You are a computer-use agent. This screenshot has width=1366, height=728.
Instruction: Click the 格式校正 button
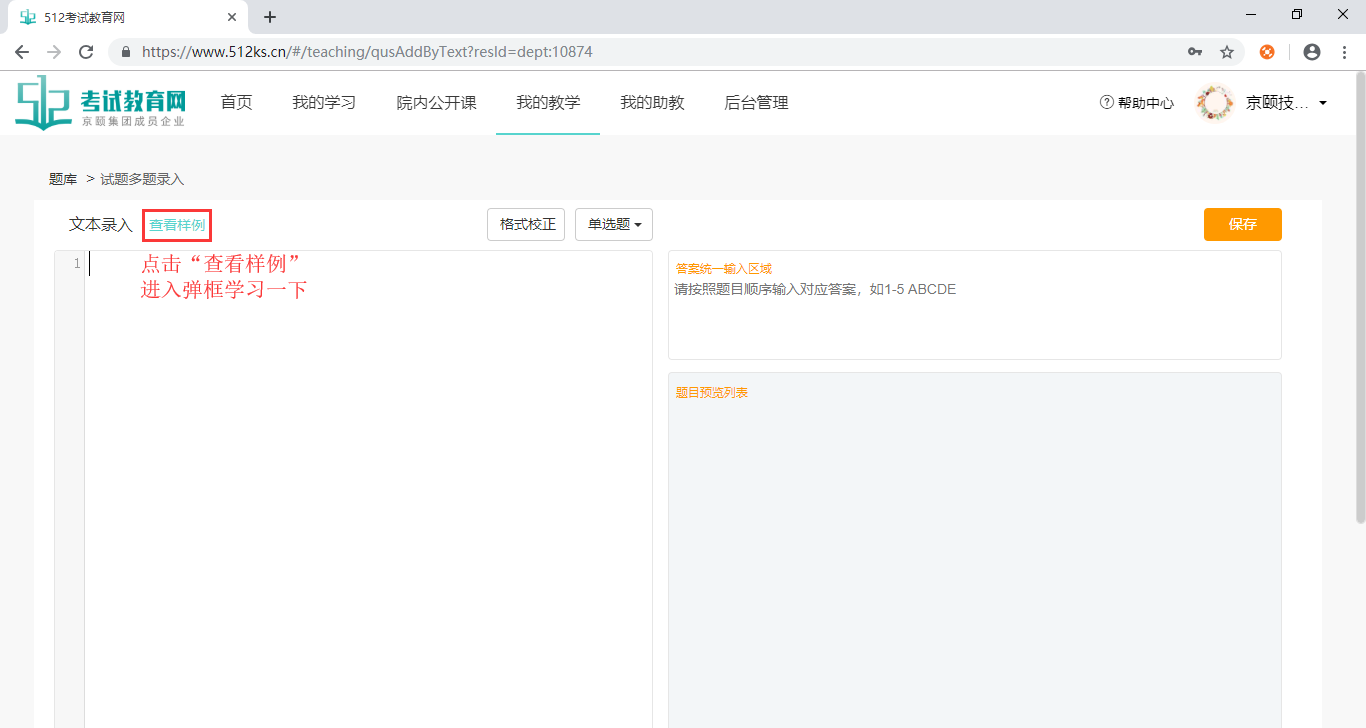point(526,225)
